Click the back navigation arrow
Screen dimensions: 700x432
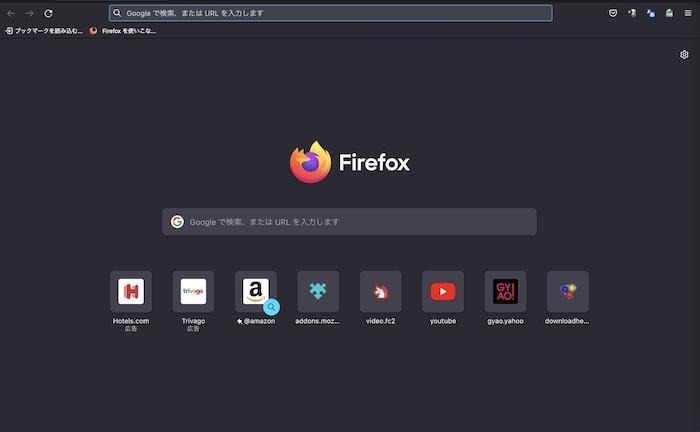click(11, 13)
